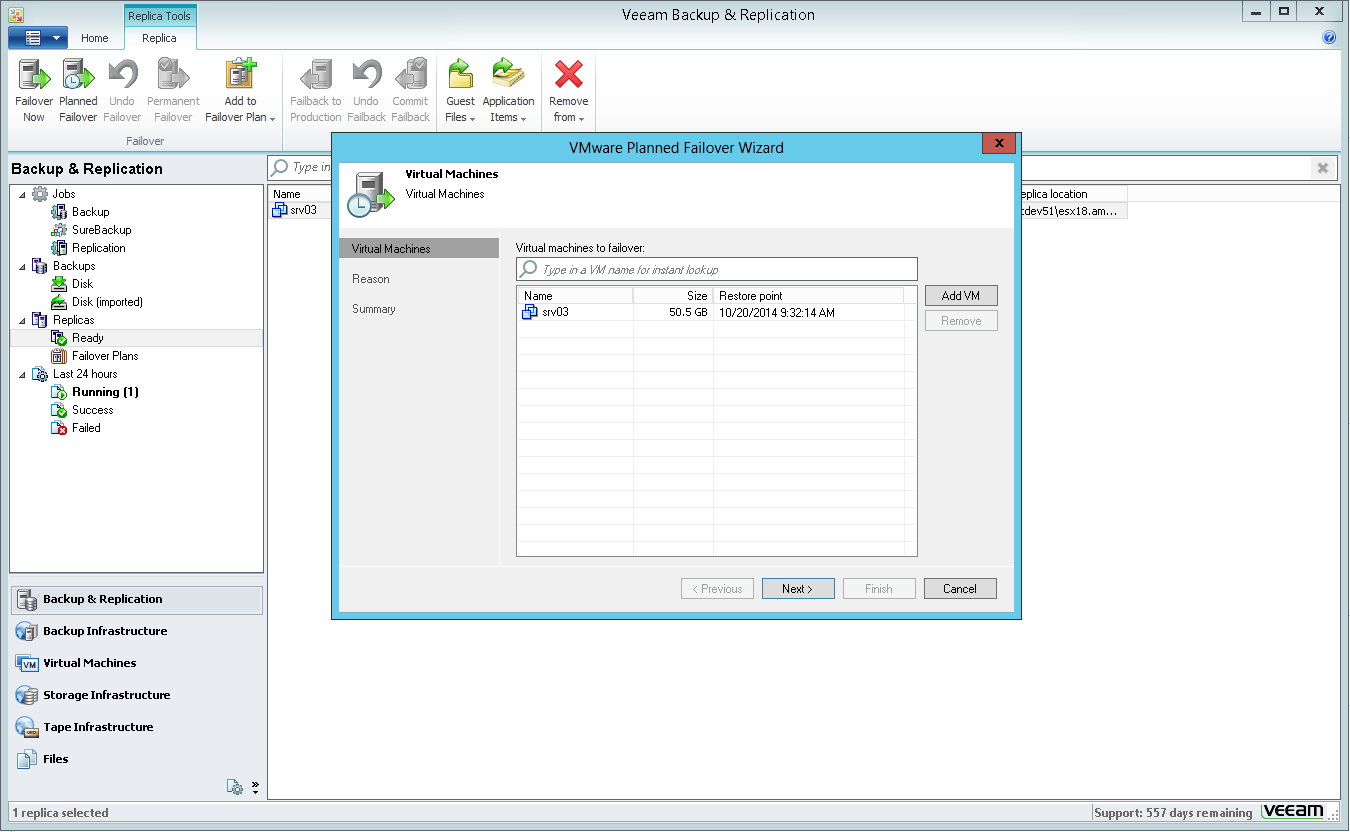
Task: Clear the main window search box
Action: (1323, 168)
